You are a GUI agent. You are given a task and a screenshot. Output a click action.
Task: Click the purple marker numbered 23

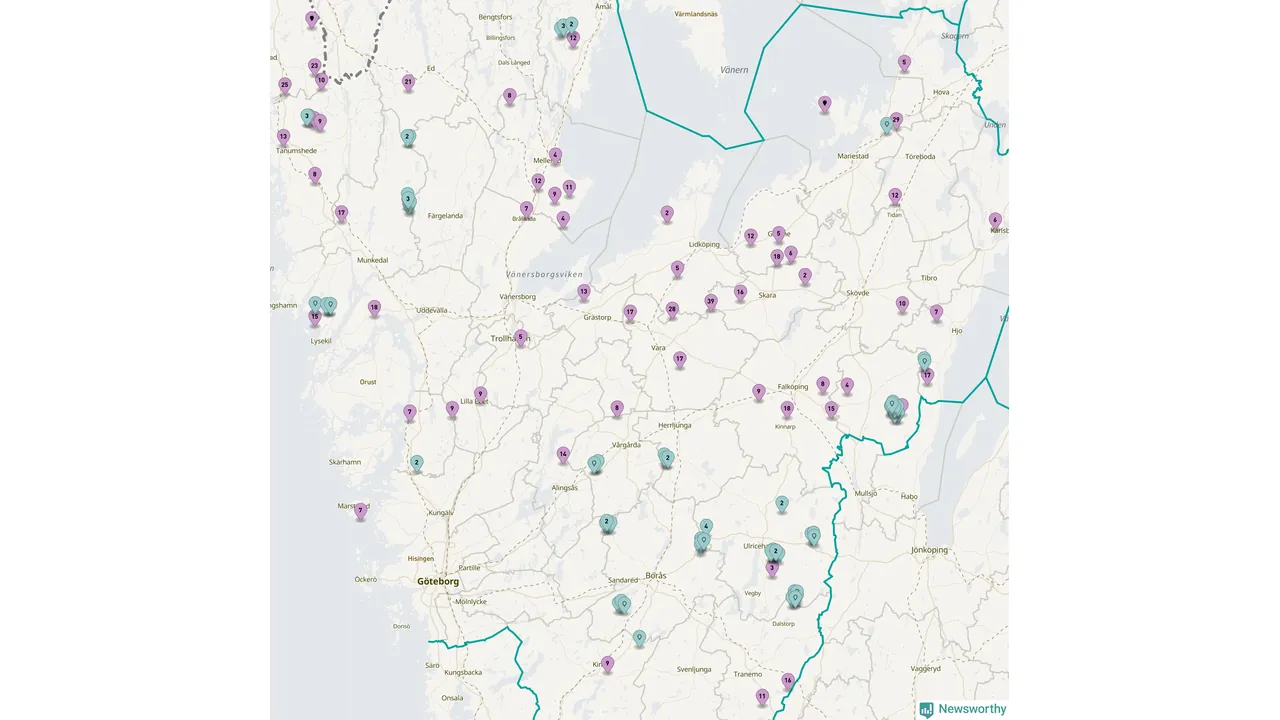coord(314,66)
